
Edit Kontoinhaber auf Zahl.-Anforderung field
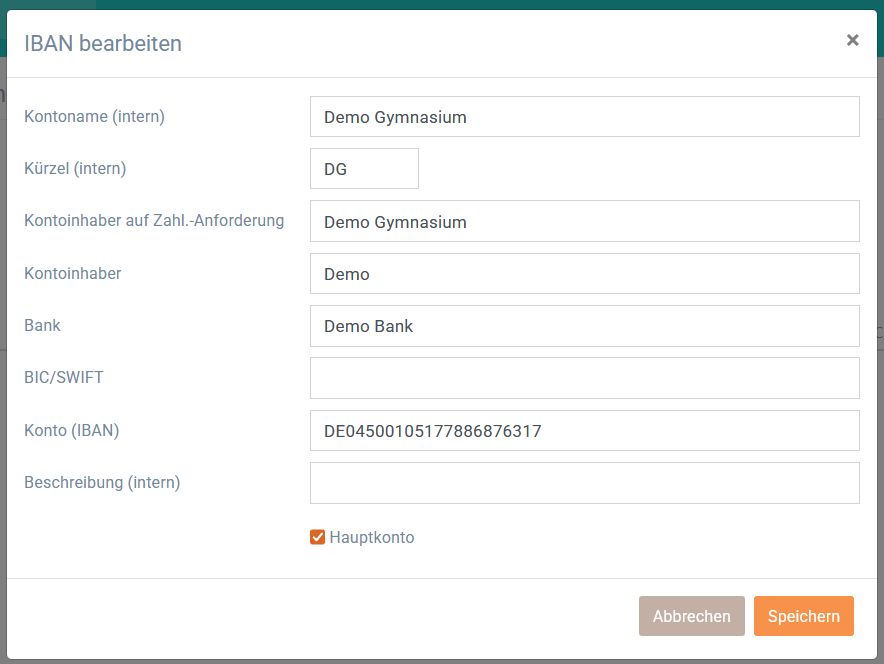[585, 222]
